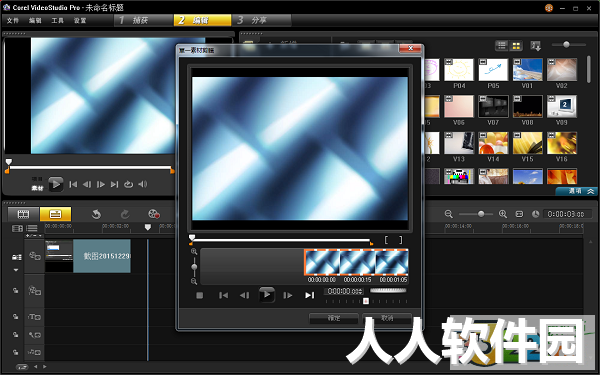Switch to timeline view
Screen dimensions: 600x375
click(x=55, y=214)
